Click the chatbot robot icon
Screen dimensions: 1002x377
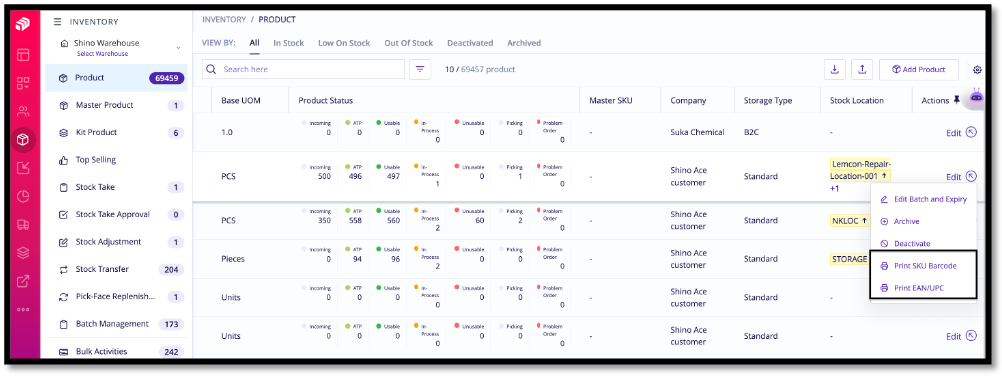(976, 97)
